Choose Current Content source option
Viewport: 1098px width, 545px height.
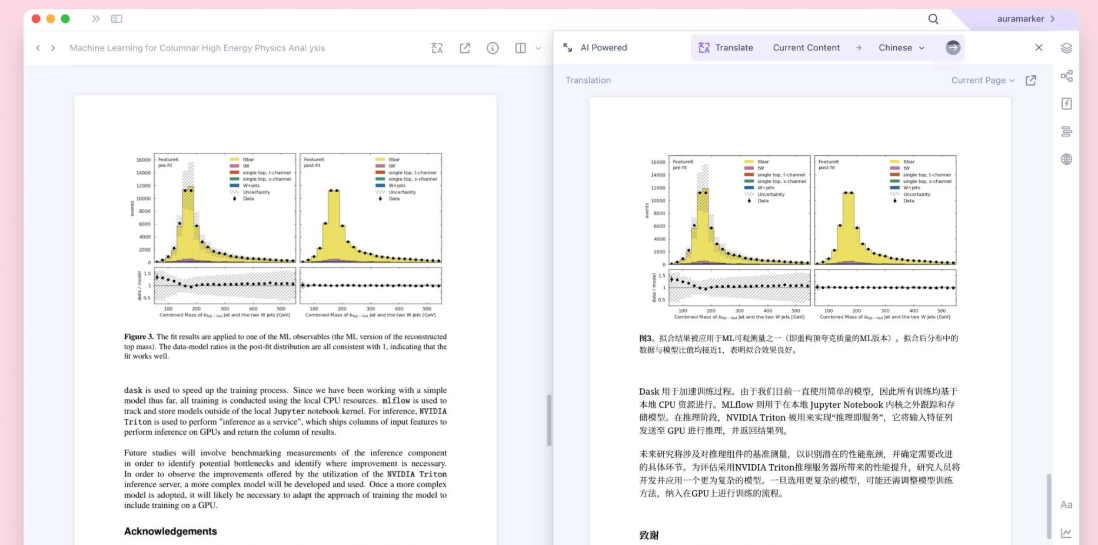click(806, 48)
